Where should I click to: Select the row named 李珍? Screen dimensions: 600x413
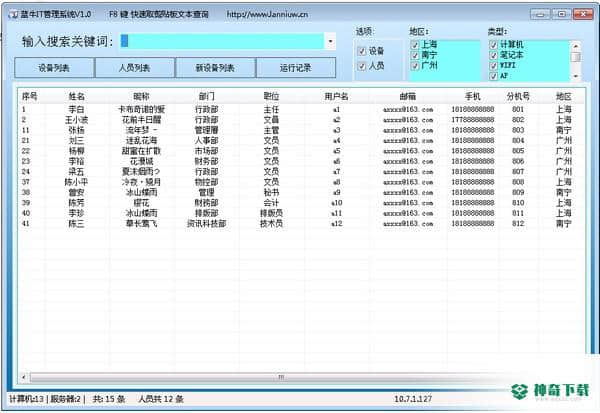(302, 213)
